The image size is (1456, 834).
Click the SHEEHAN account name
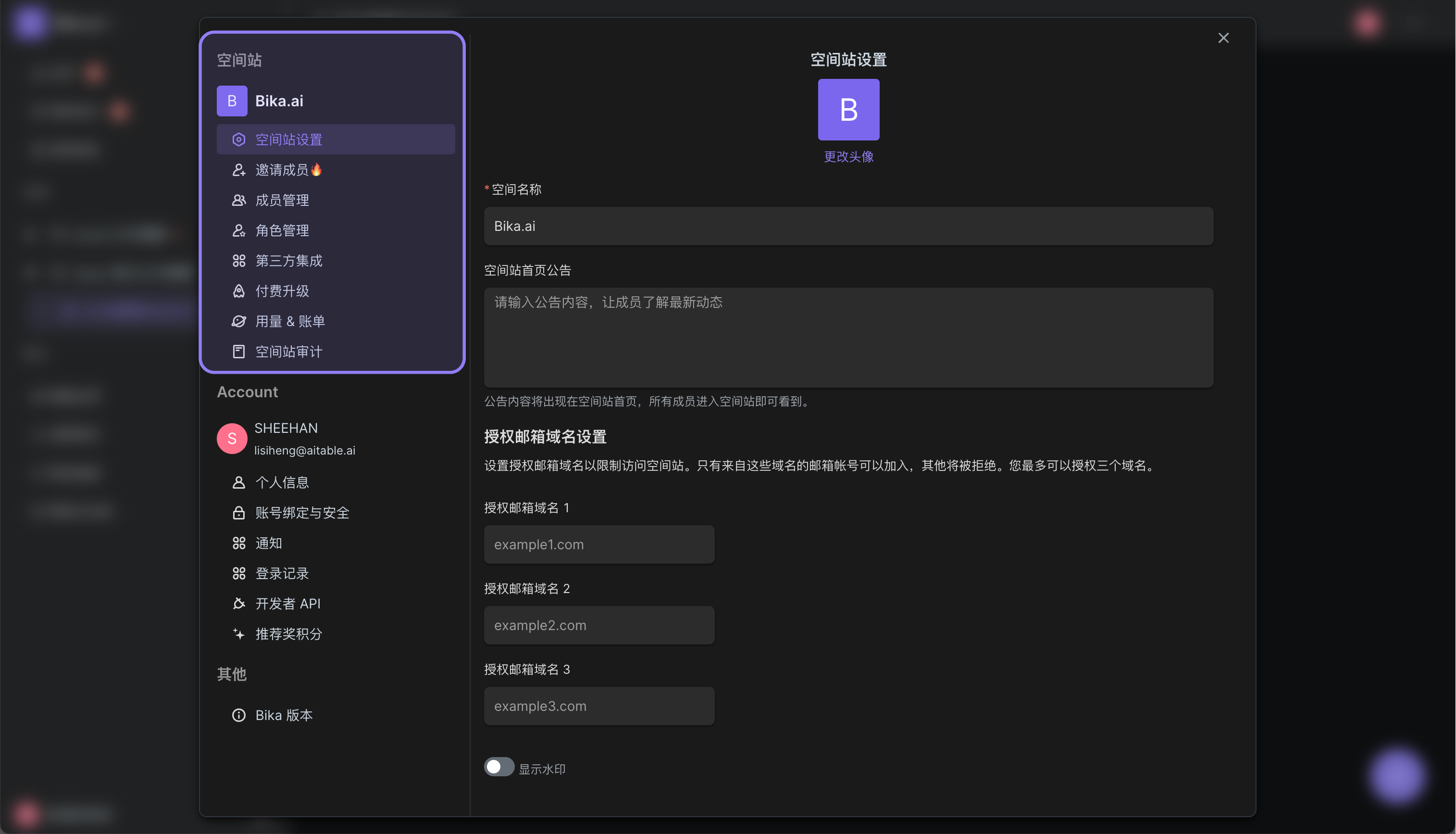286,429
